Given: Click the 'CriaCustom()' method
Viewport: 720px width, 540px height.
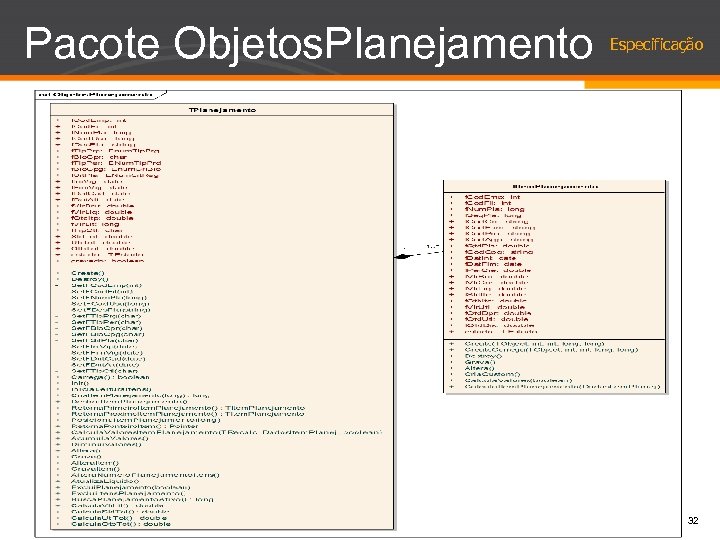Looking at the screenshot, I should pos(492,374).
